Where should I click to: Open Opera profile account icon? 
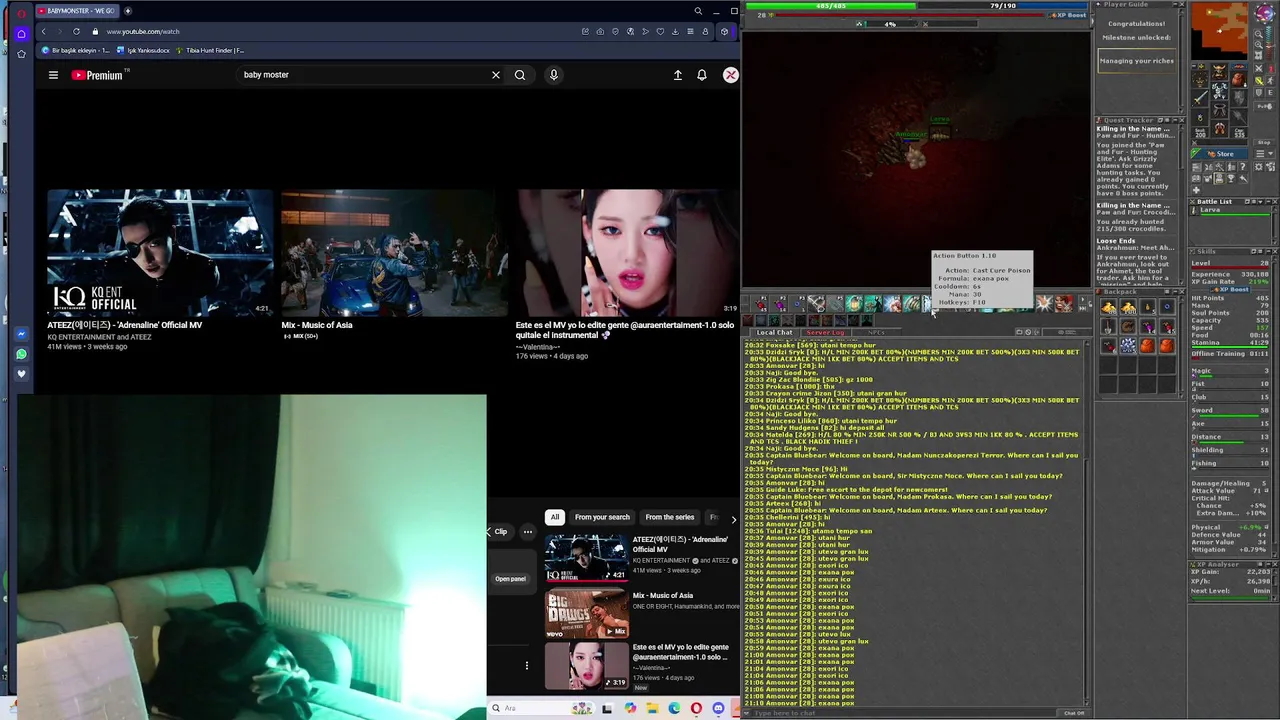705,31
